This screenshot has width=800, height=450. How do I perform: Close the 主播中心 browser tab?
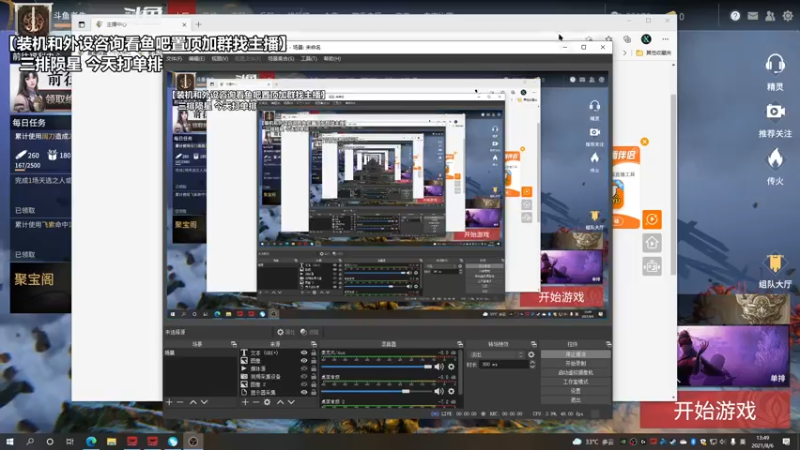pos(184,24)
